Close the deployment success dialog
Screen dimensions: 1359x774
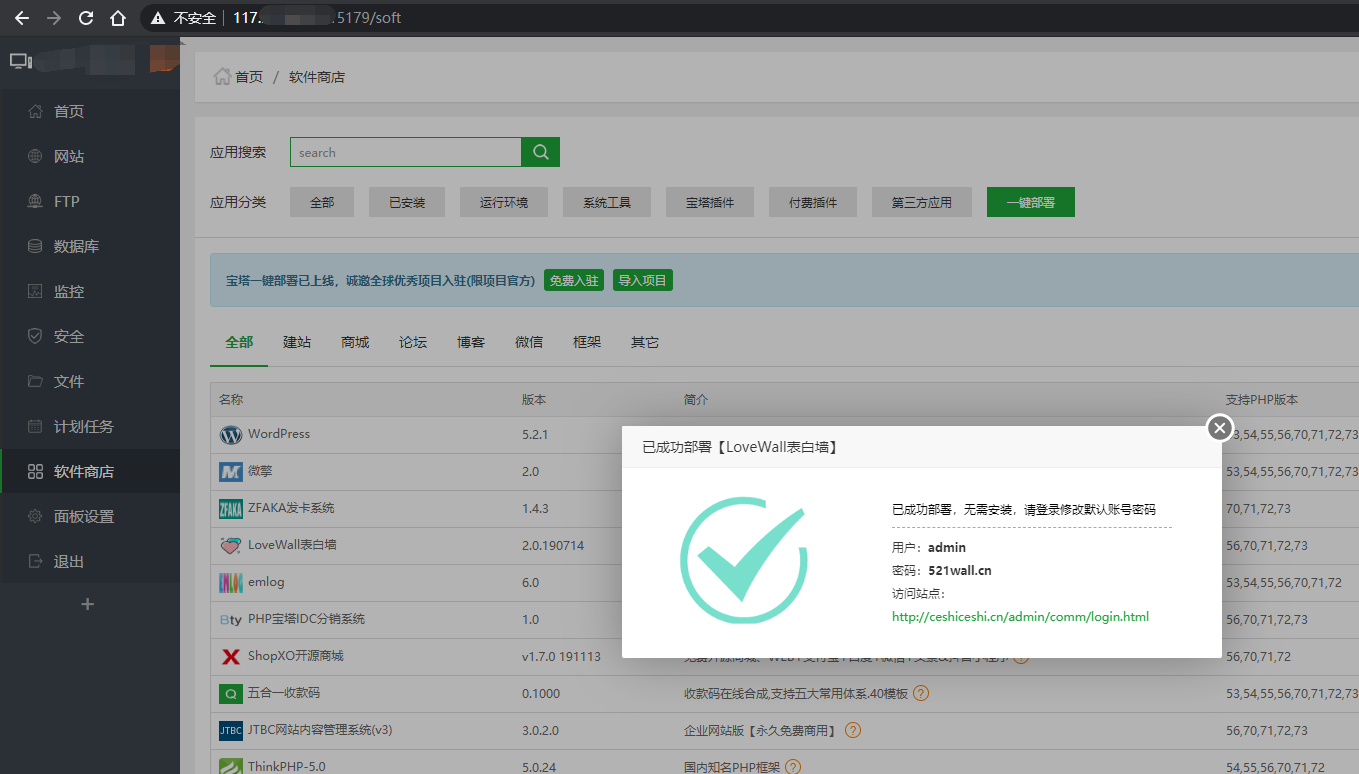(1219, 428)
